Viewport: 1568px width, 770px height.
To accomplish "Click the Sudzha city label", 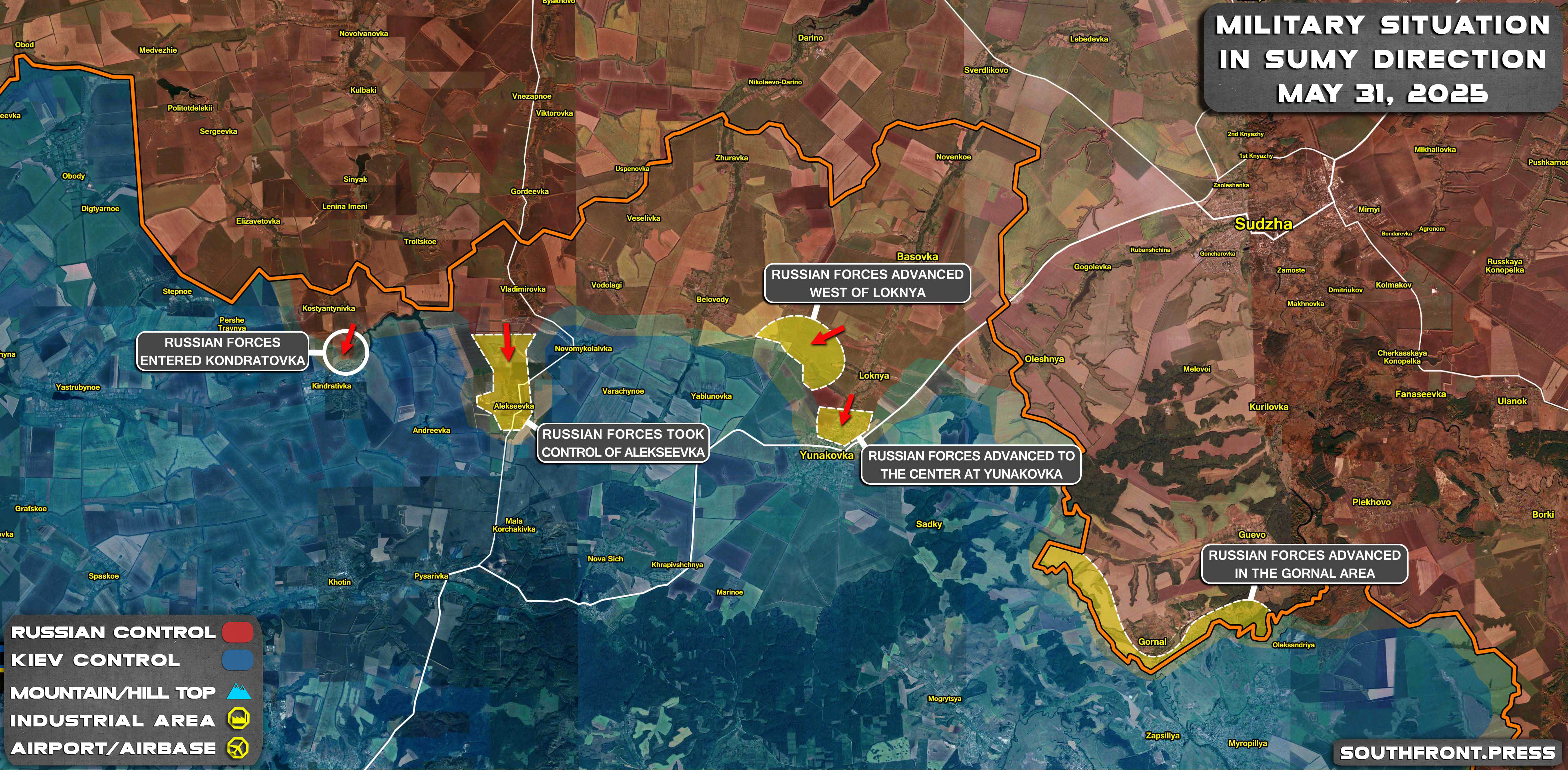I will [1263, 224].
